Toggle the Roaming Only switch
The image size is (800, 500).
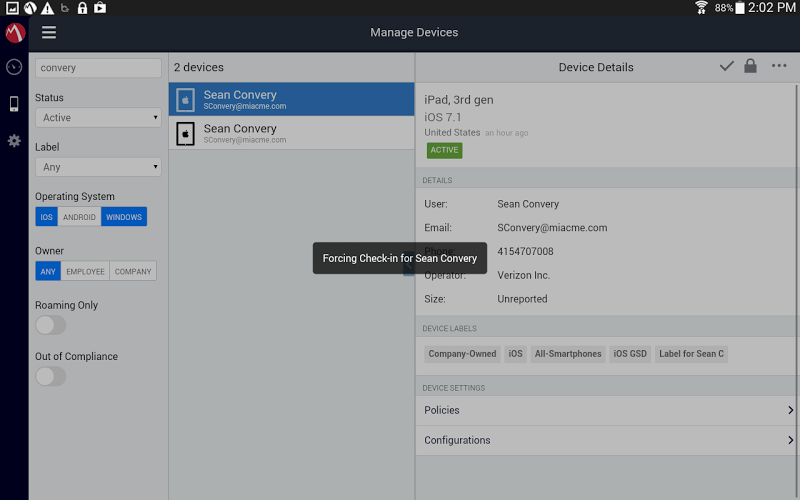pyautogui.click(x=51, y=325)
